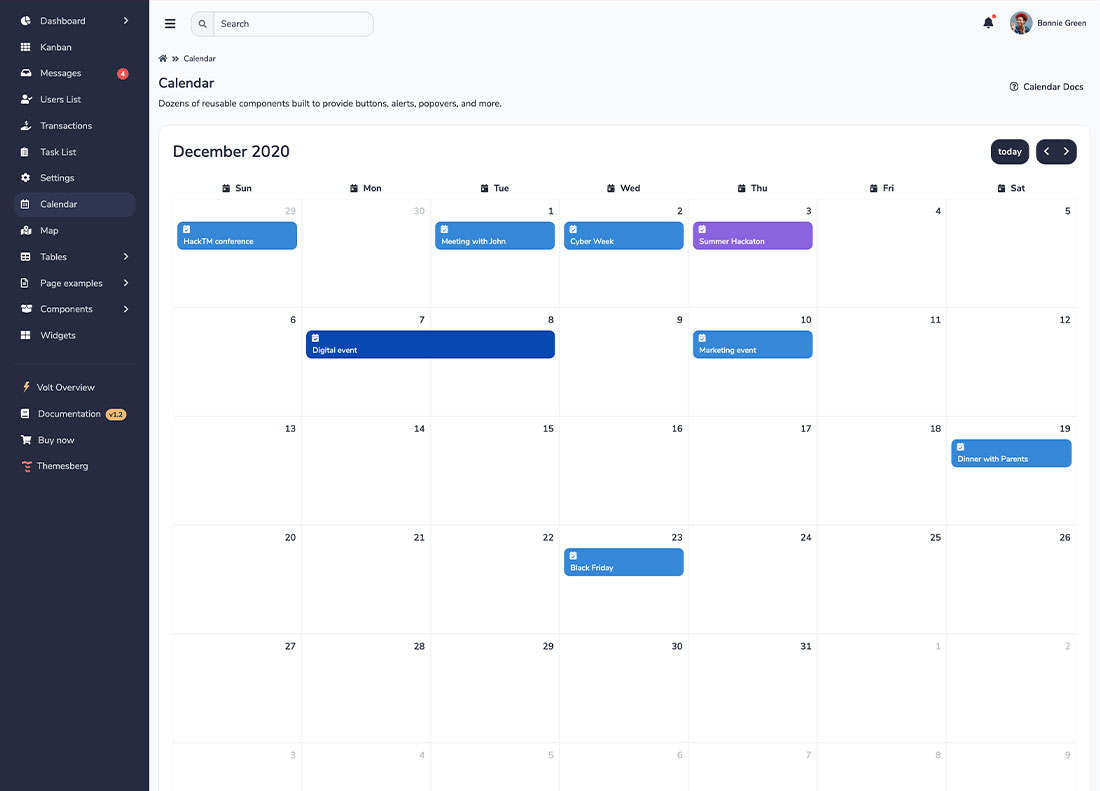Expand the Tables submenu chevron
This screenshot has height=791, width=1100.
click(x=126, y=257)
